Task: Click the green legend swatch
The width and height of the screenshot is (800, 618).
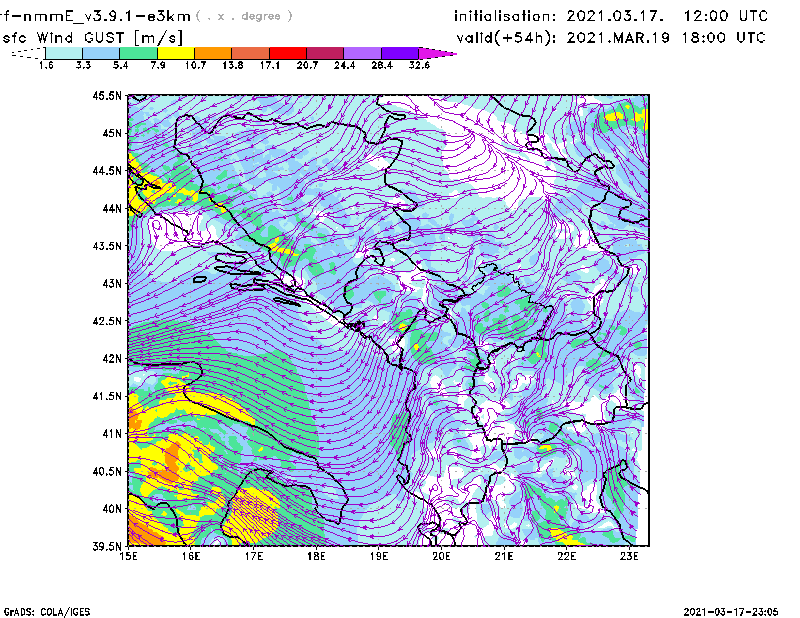Action: tap(138, 53)
